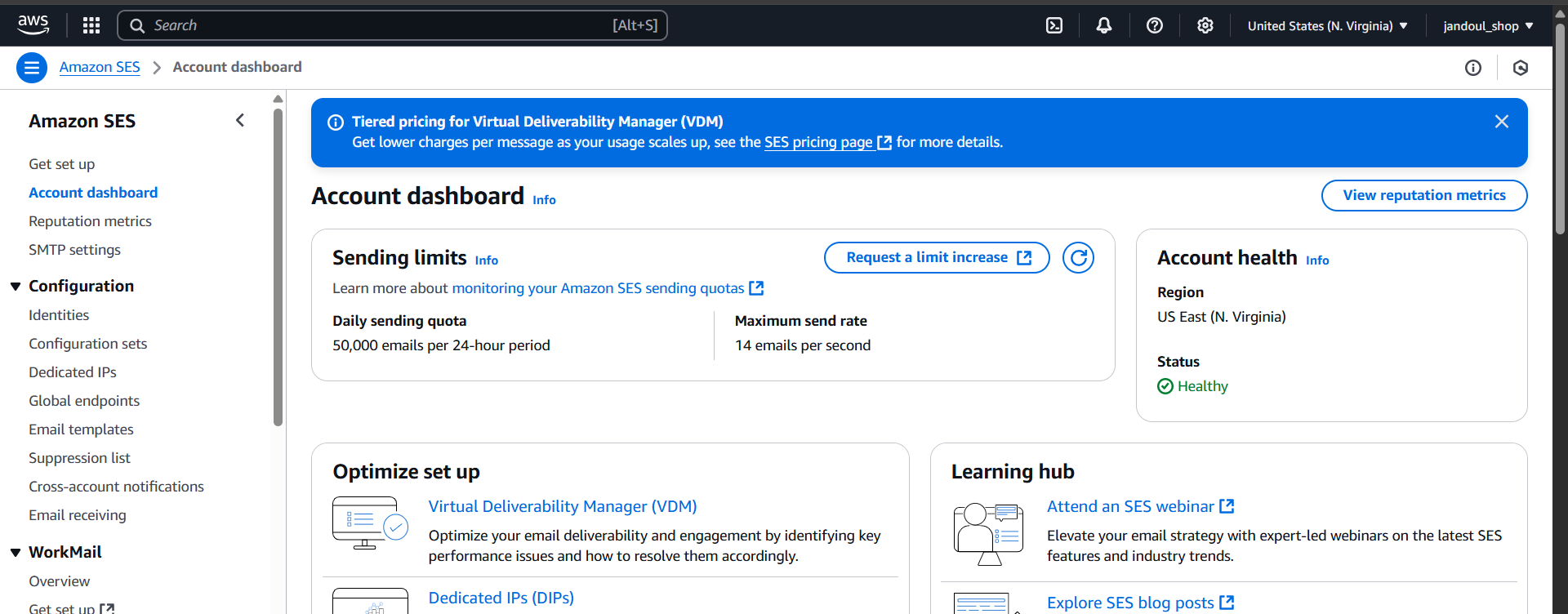Click the SES webinar illustration
Viewport: 1568px width, 614px height.
(989, 534)
